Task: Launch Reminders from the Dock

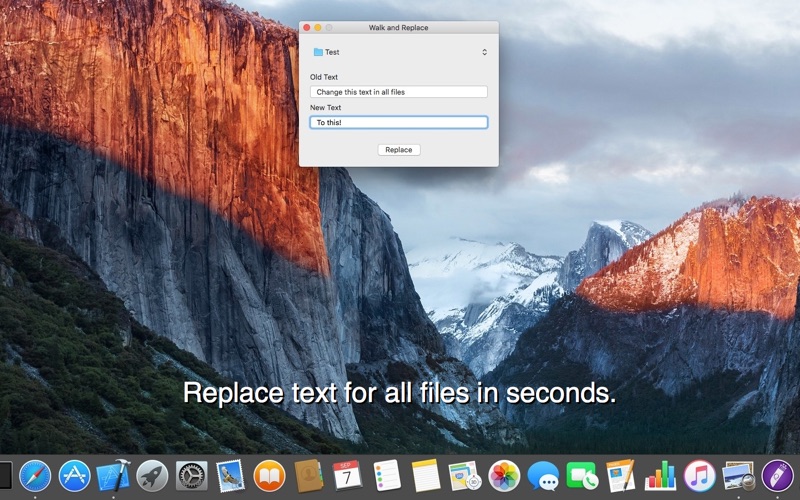Action: pyautogui.click(x=386, y=476)
